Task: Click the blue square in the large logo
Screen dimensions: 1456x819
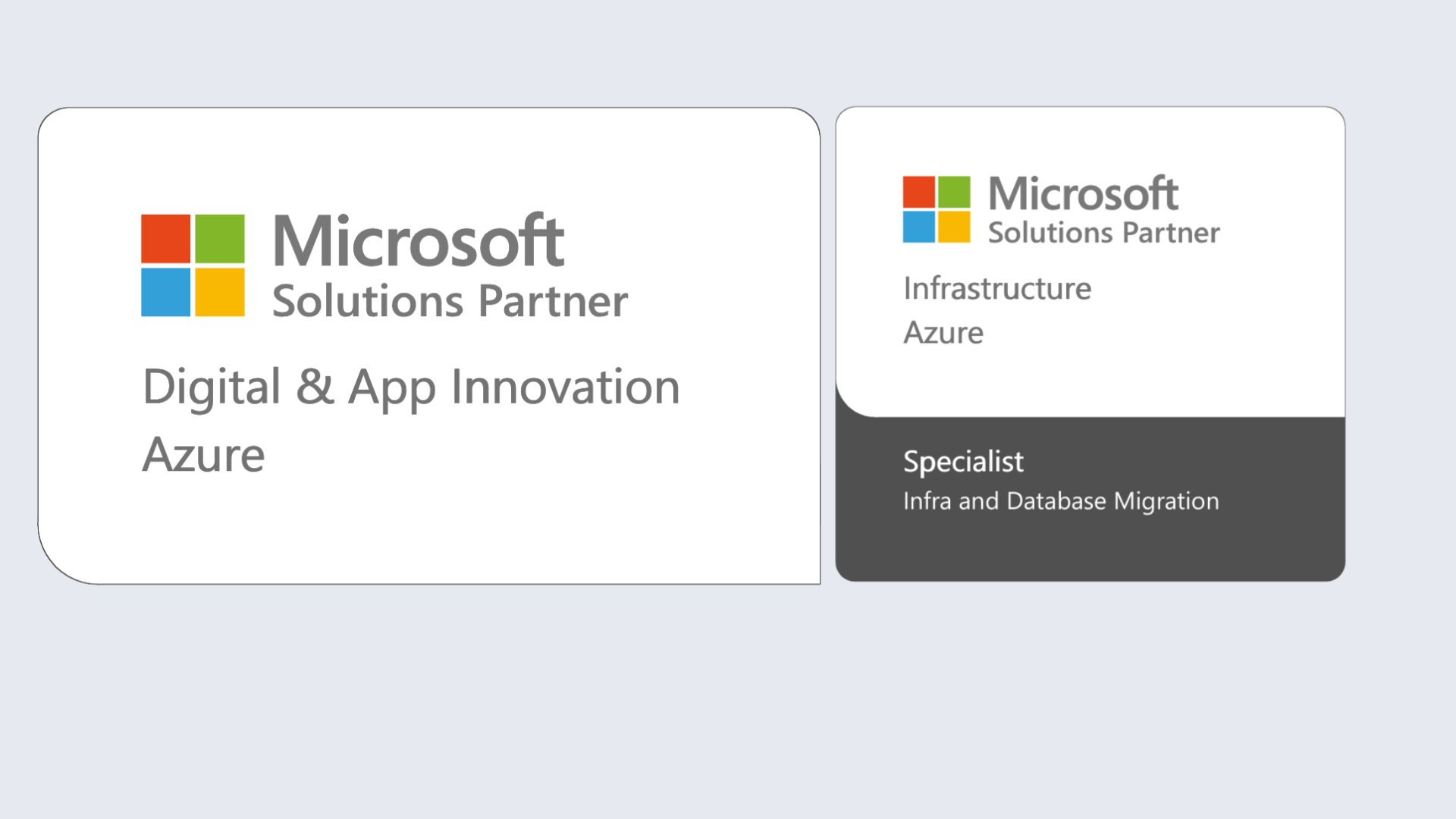Action: (x=165, y=292)
